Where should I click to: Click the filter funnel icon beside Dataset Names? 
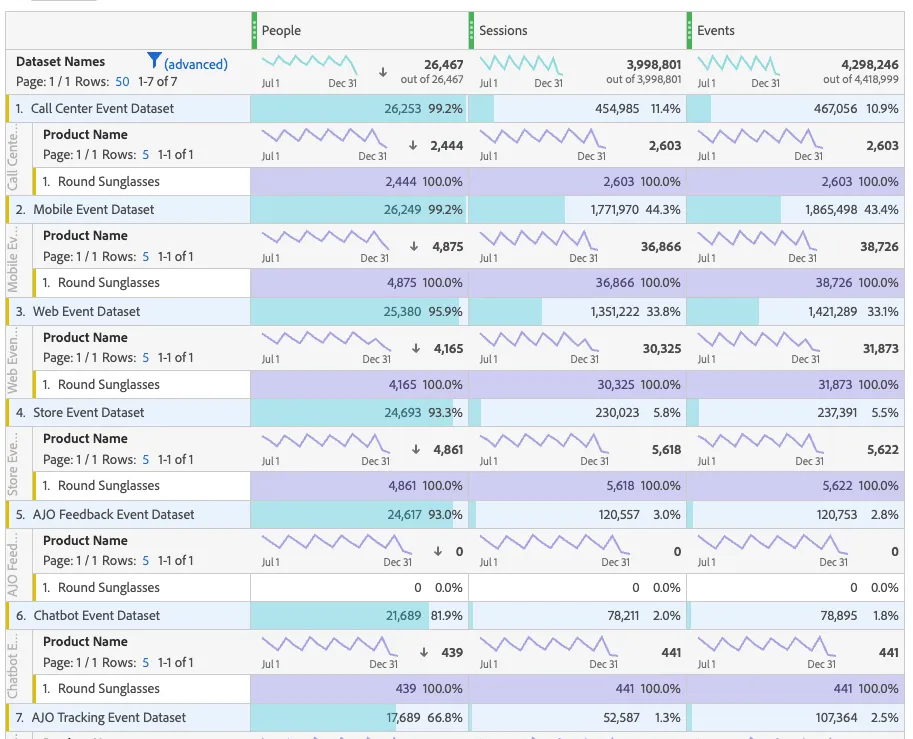[x=154, y=60]
